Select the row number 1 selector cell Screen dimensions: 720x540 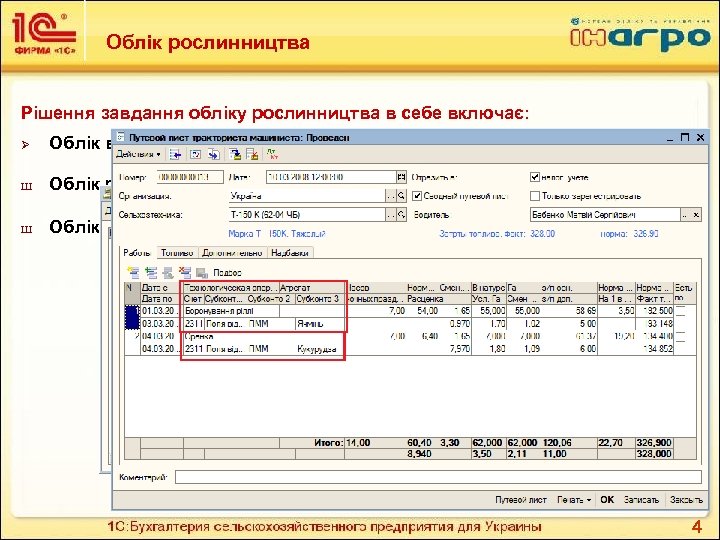point(132,317)
